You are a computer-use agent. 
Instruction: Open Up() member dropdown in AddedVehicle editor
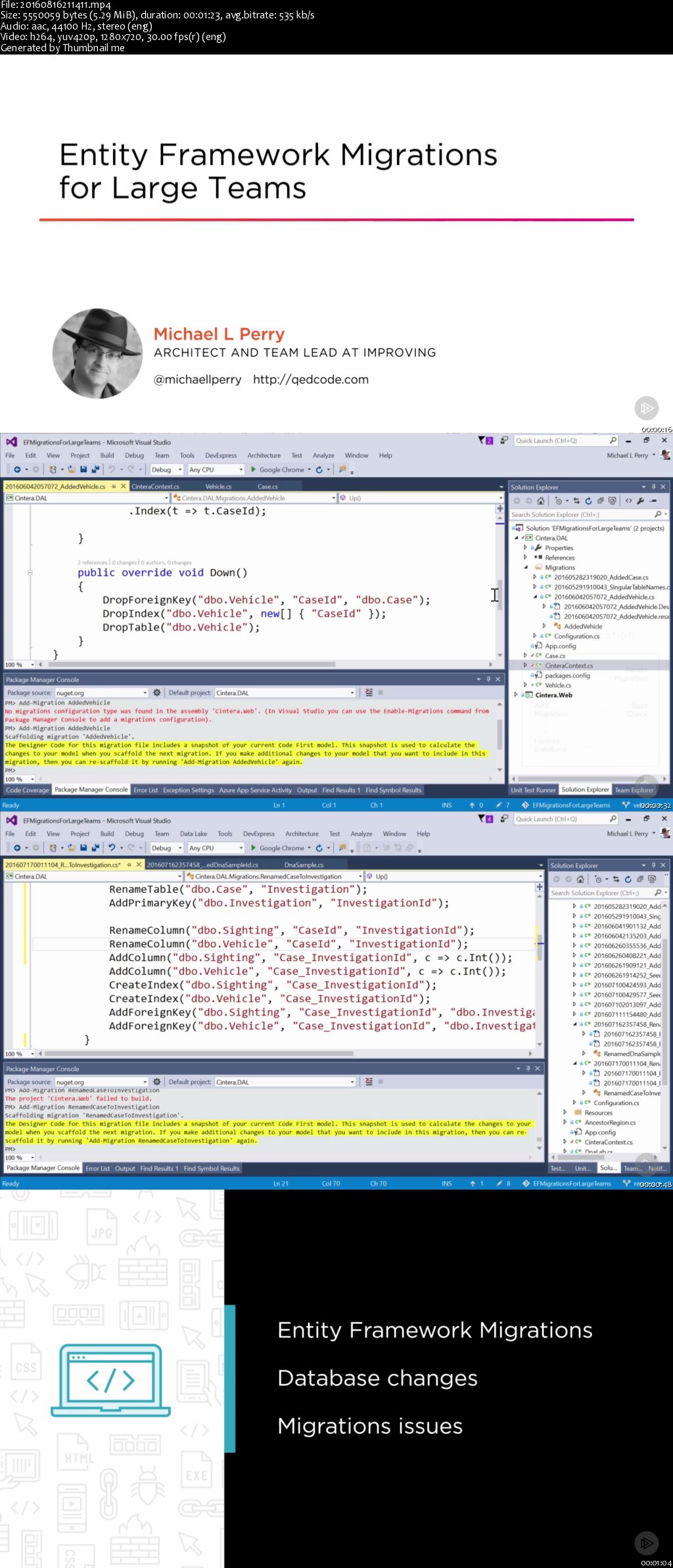421,498
